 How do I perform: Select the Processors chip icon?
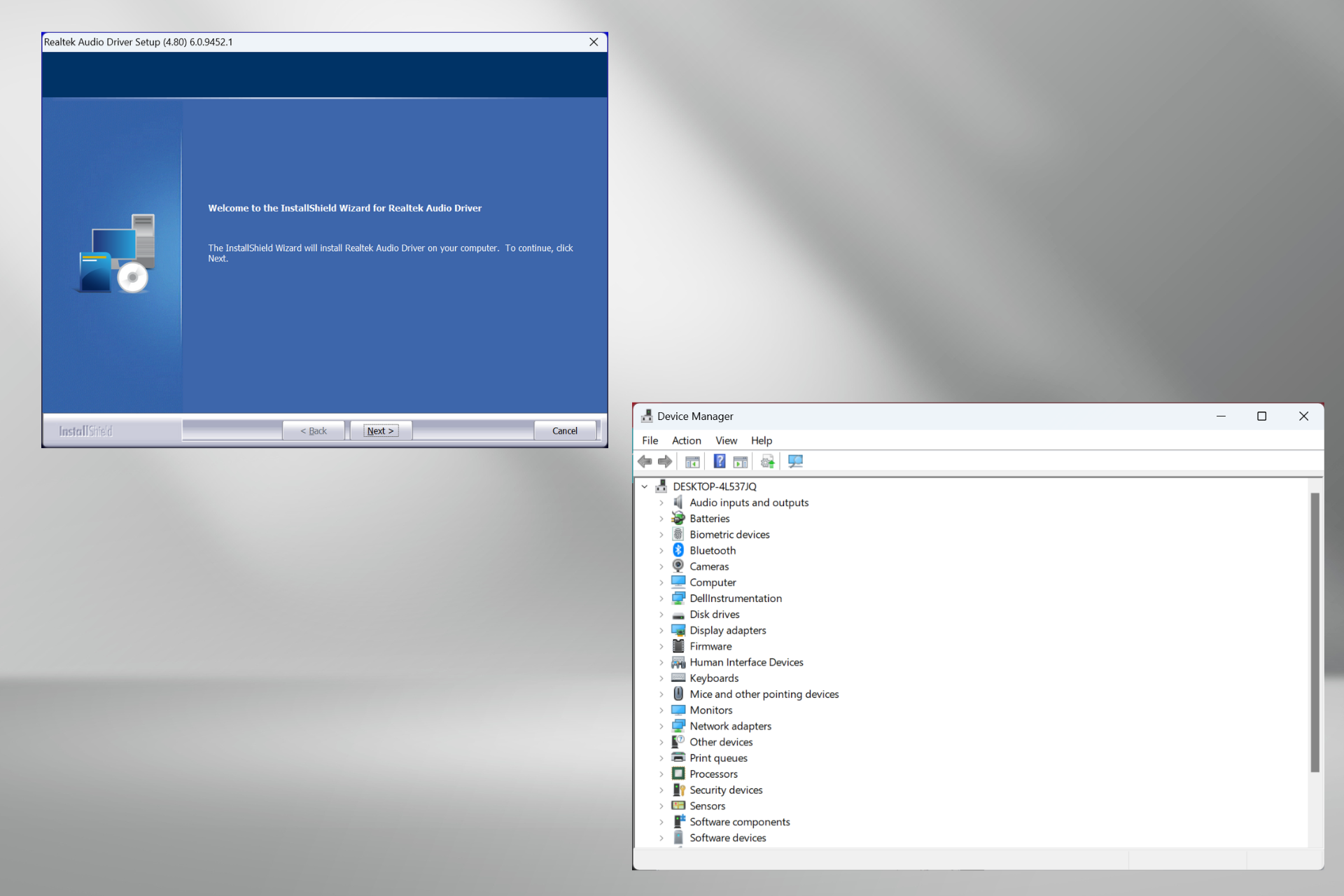coord(678,773)
